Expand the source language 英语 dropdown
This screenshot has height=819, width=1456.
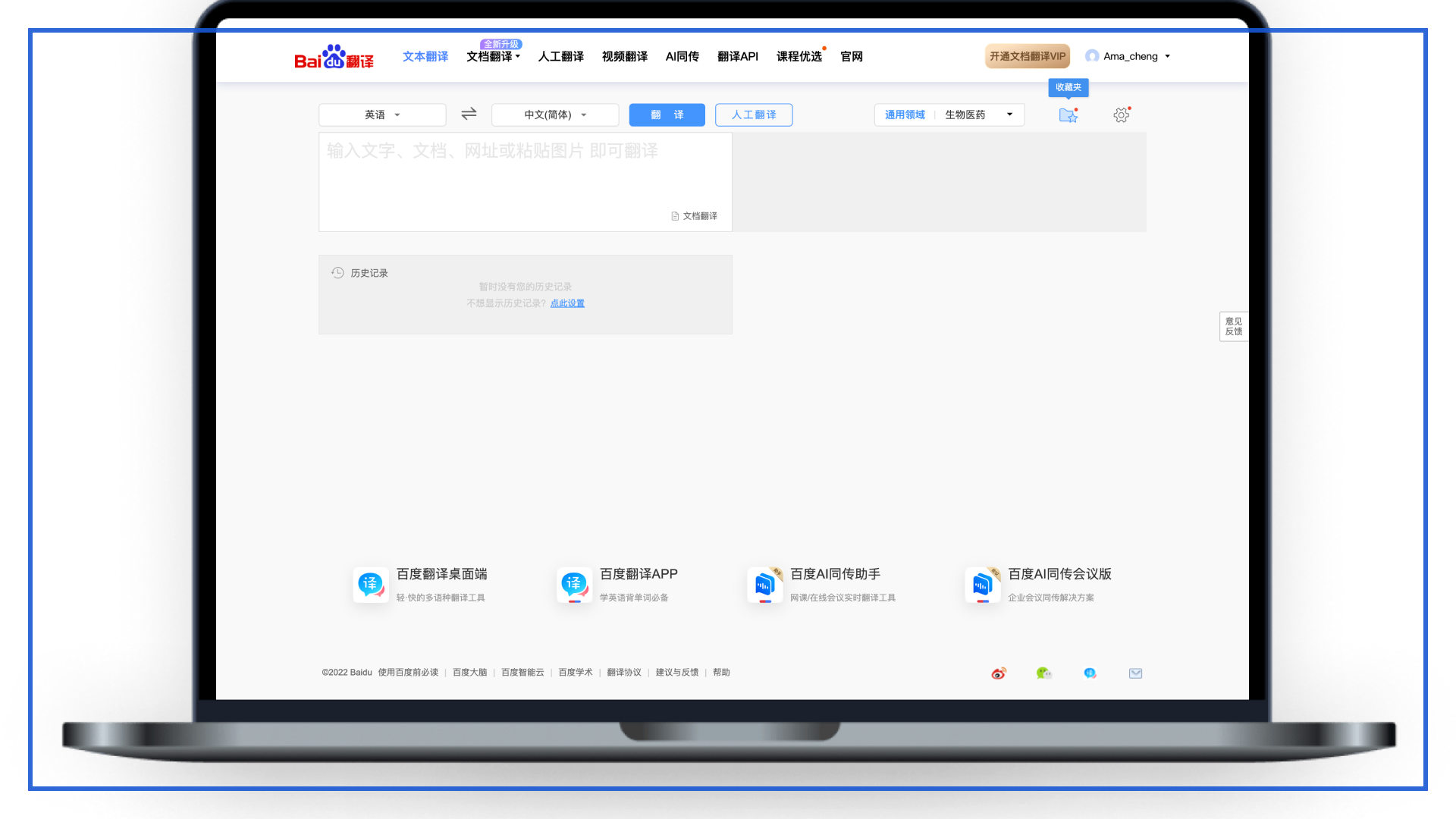click(x=382, y=115)
